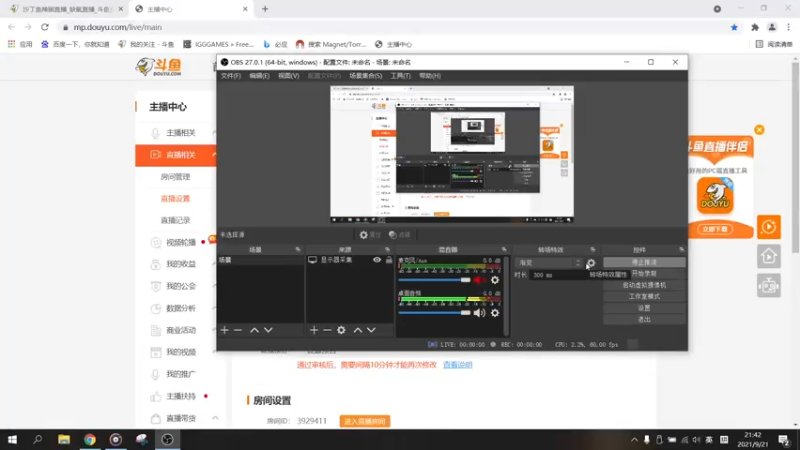The image size is (800, 450).
Task: Toggle visibility eye of the 显示器采集 source
Action: (377, 260)
